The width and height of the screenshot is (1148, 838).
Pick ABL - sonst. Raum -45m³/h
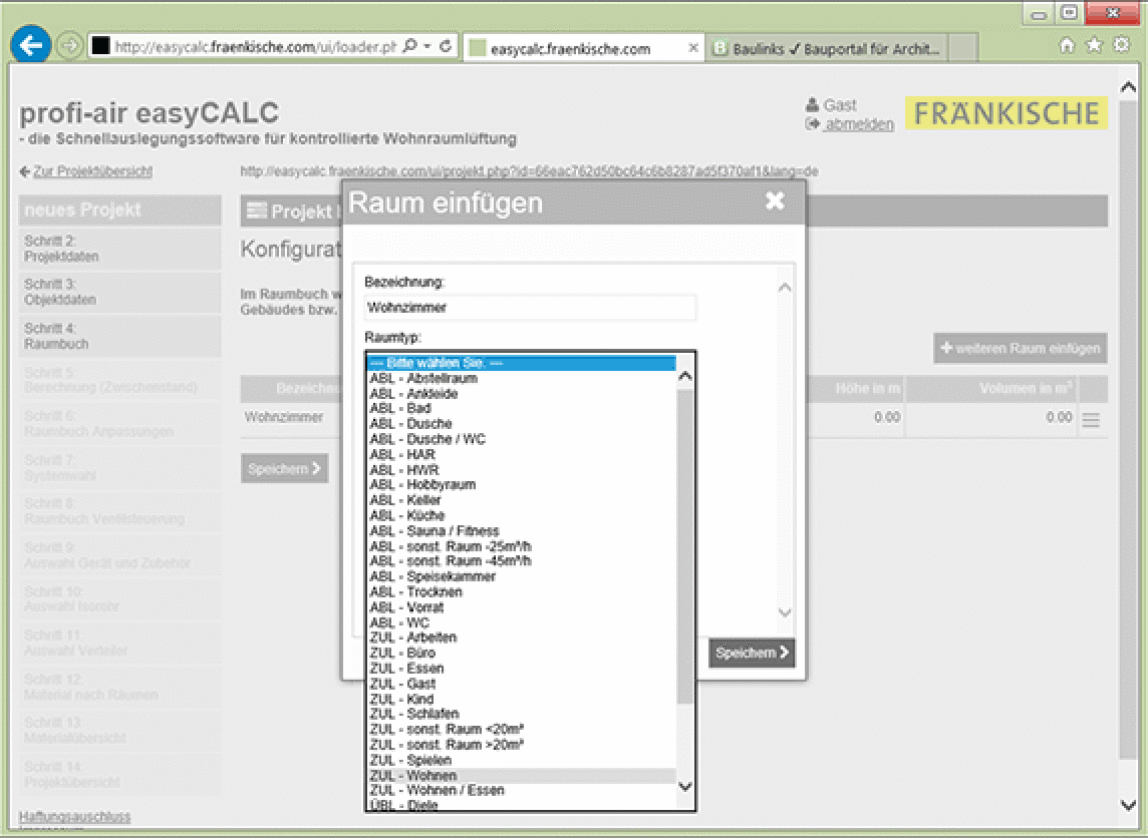[x=521, y=561]
